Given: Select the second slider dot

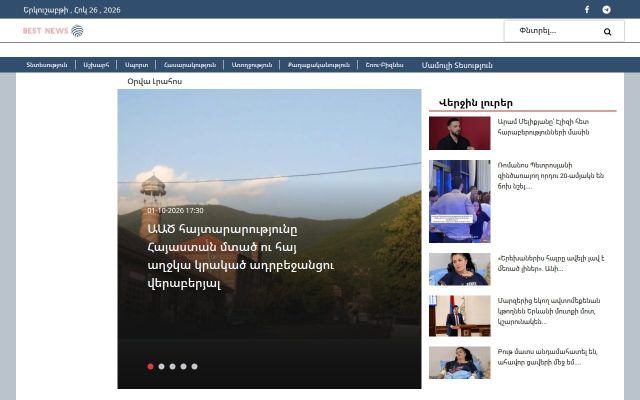Looking at the screenshot, I should 161,367.
